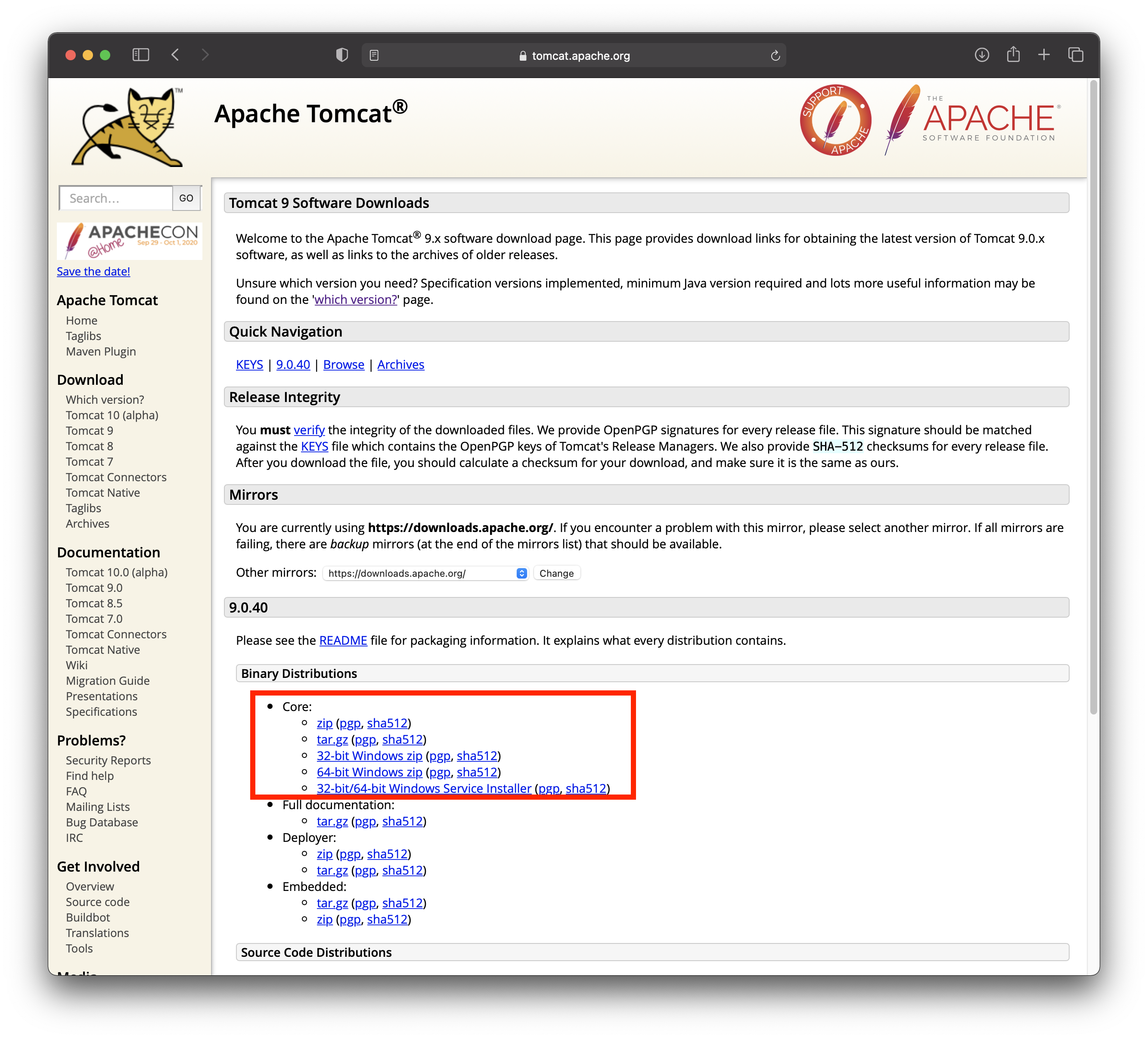Open Home in Apache Tomcat sidebar

81,321
